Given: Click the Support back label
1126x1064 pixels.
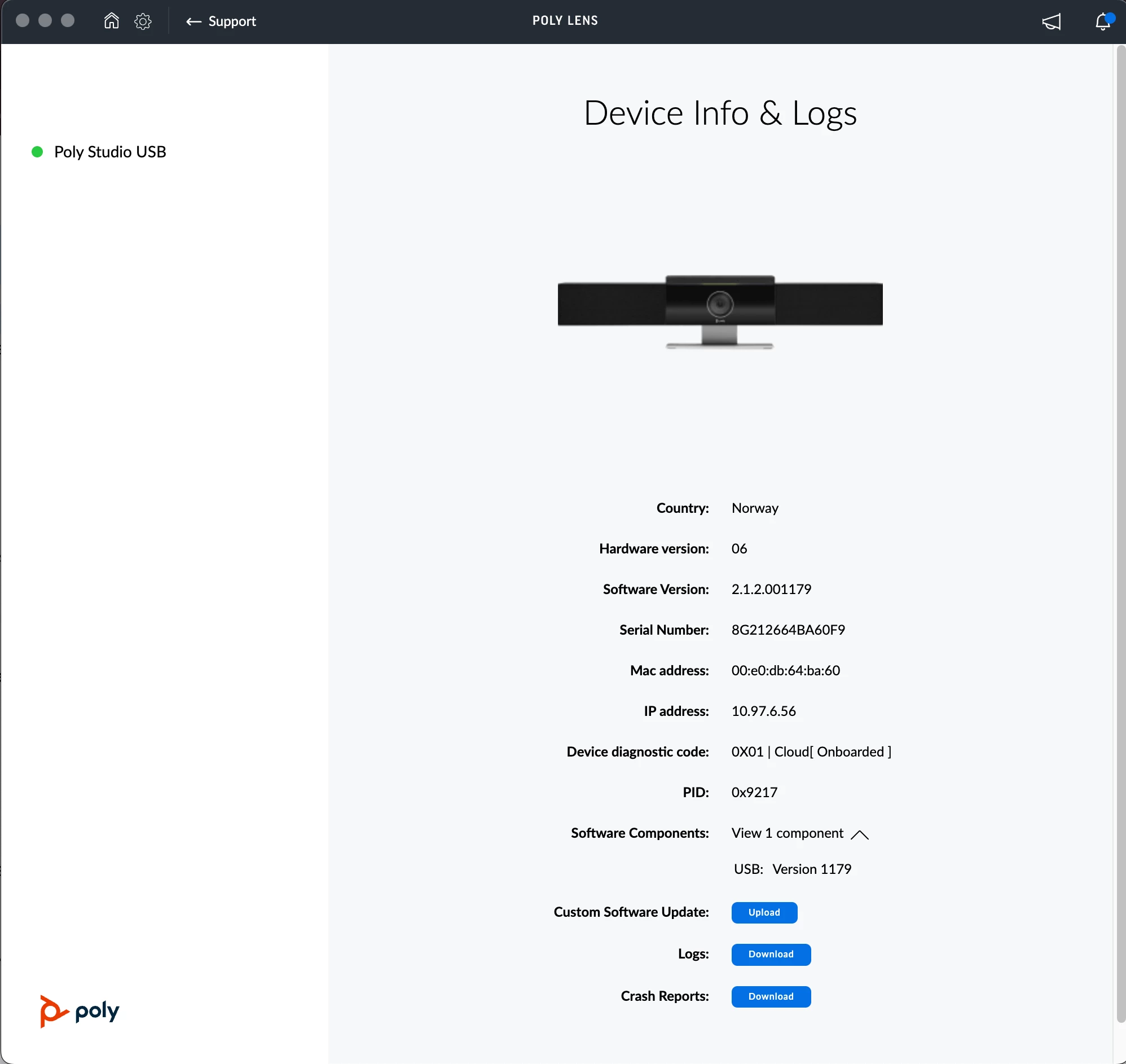Looking at the screenshot, I should 232,21.
